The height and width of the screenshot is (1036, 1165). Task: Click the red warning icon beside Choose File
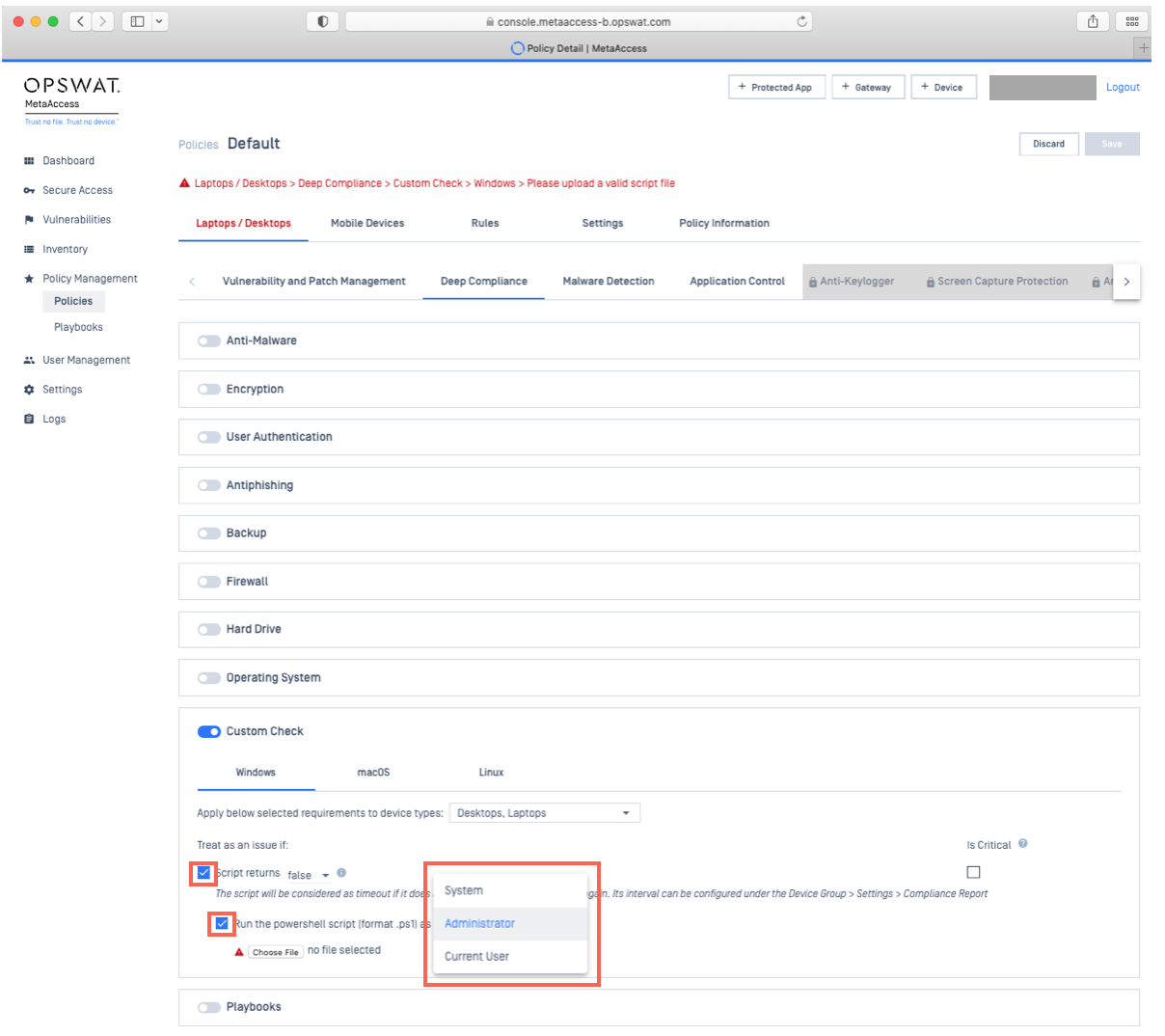click(x=239, y=951)
